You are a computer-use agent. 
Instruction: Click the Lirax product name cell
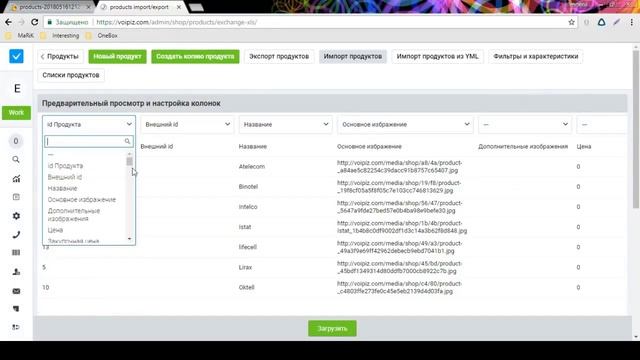coord(245,267)
